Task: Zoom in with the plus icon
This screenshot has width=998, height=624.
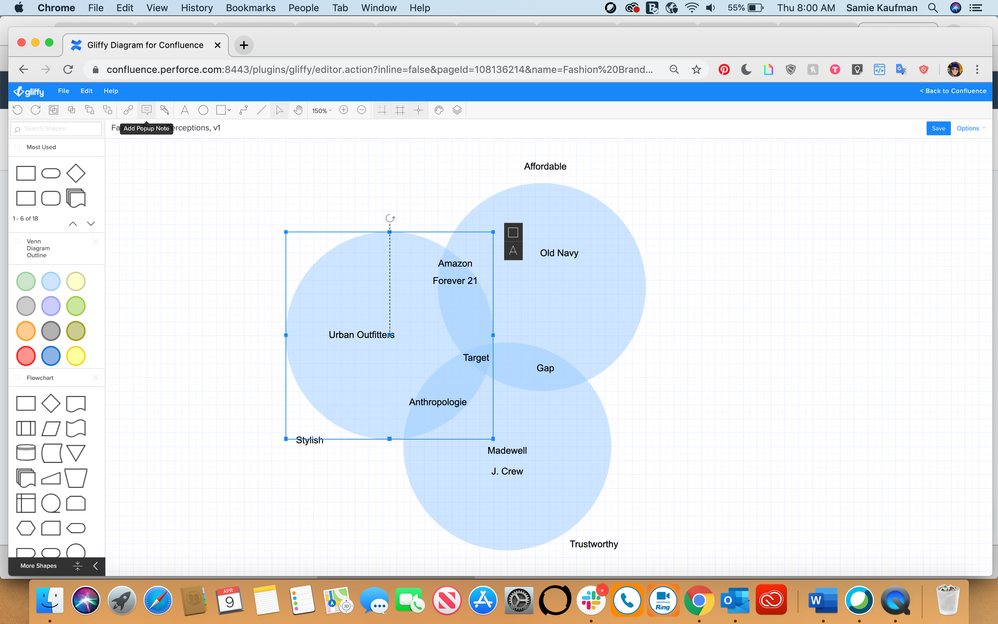Action: 344,110
